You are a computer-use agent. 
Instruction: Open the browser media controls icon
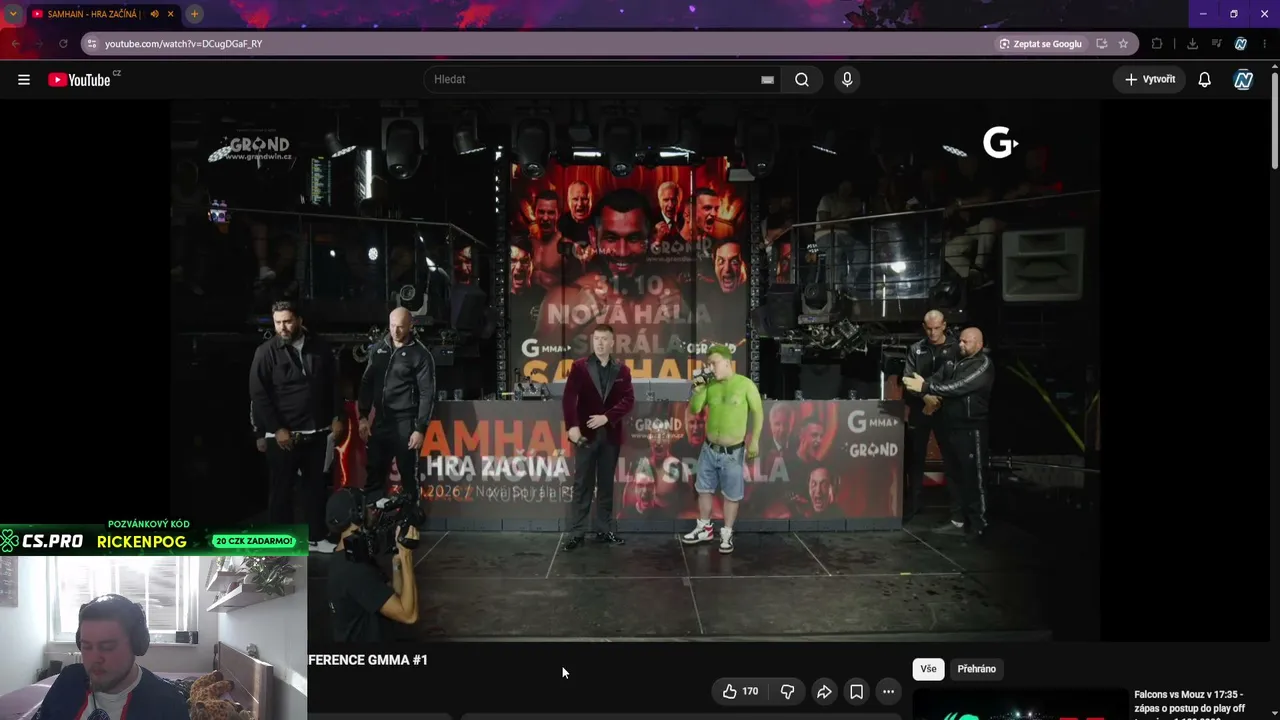(1216, 44)
